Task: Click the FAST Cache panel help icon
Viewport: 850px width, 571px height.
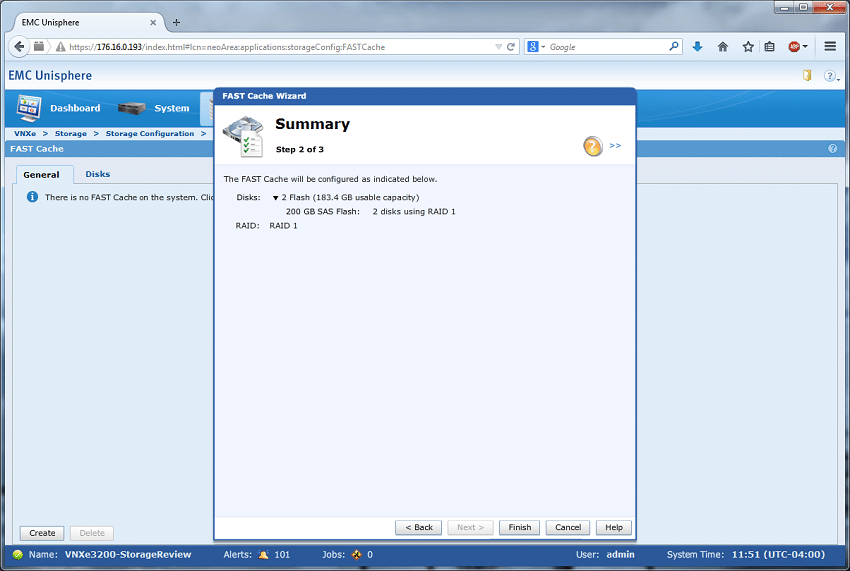Action: [x=833, y=149]
